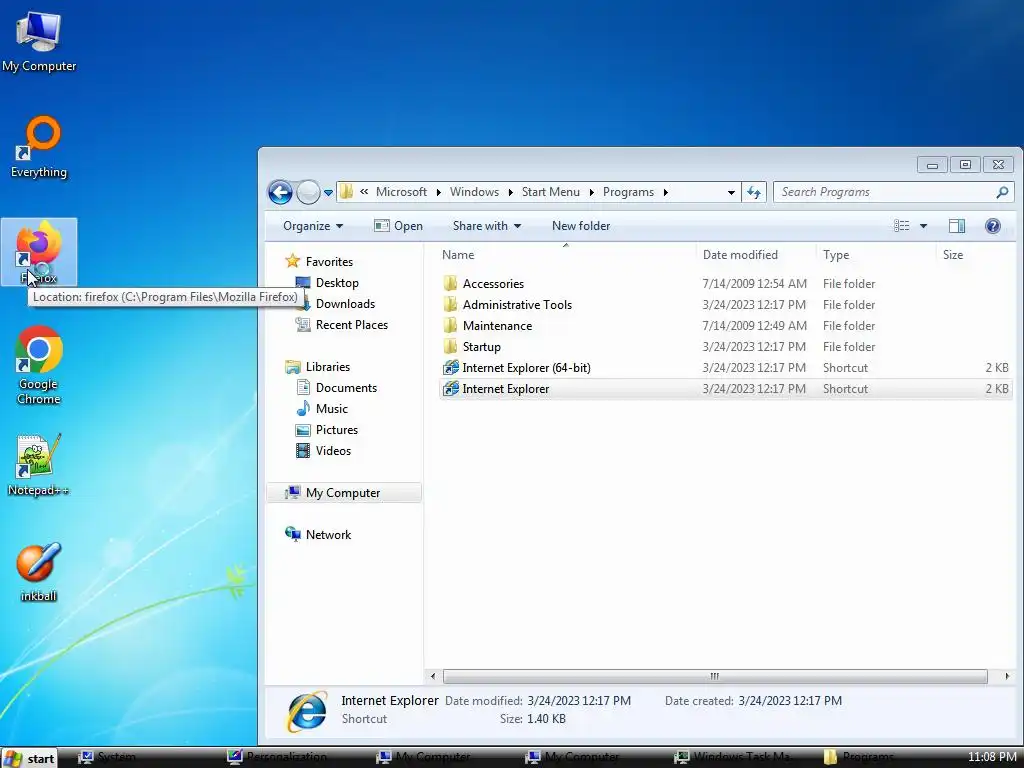Click the horizontal scrollbar thumb

point(715,677)
